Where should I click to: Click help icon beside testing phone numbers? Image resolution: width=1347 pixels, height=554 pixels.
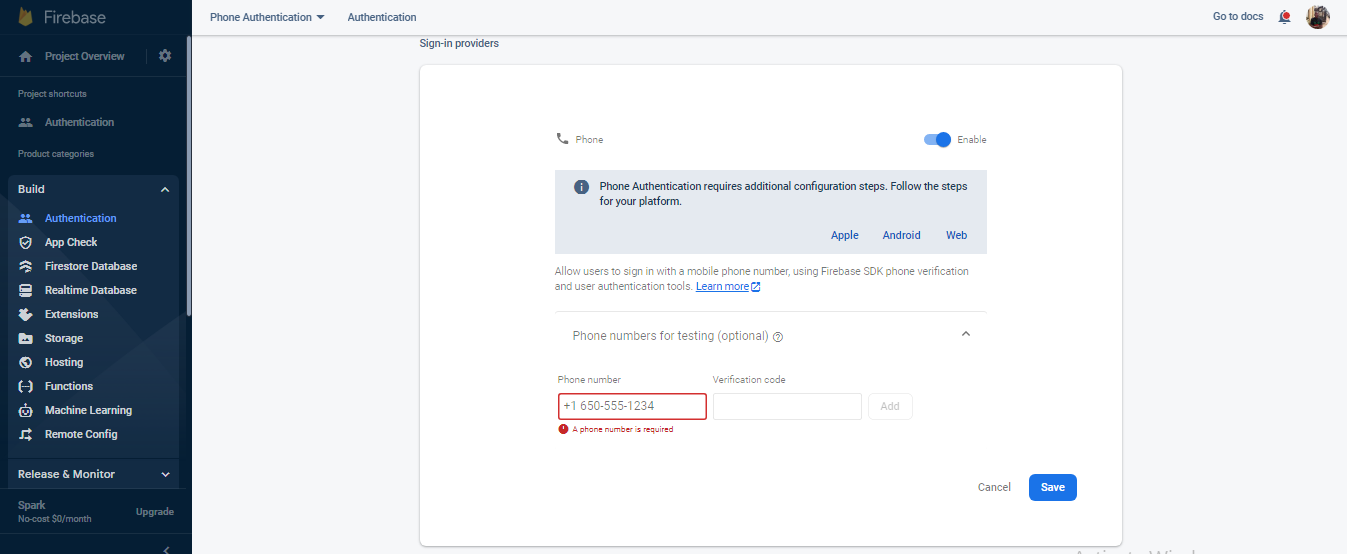(x=778, y=337)
